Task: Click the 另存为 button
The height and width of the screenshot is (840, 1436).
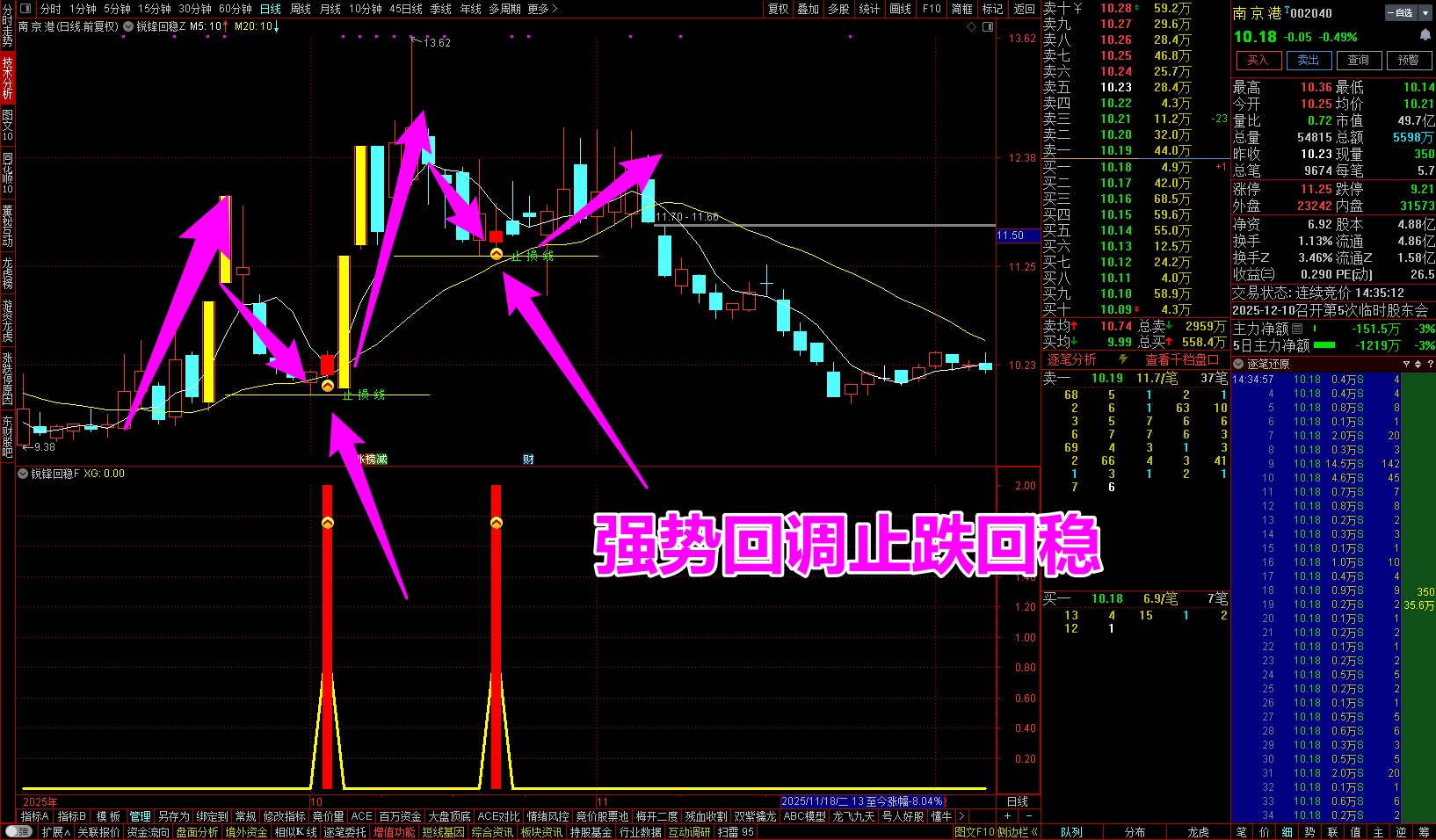Action: coord(174,816)
